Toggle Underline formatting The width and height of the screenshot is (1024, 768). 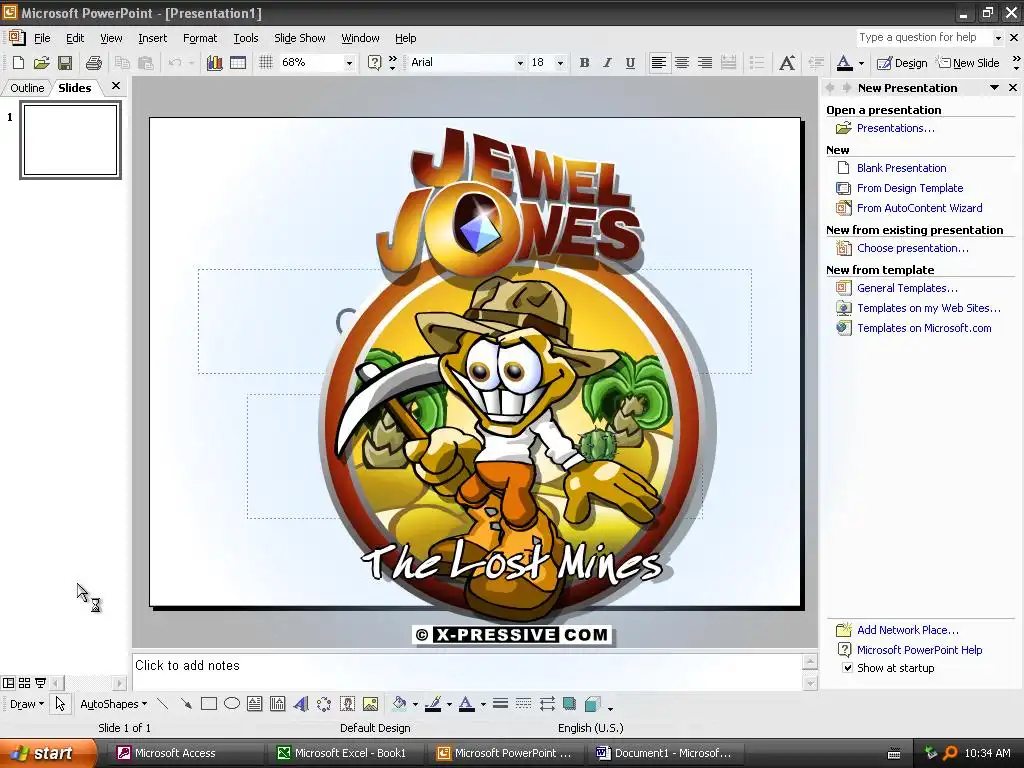tap(630, 63)
